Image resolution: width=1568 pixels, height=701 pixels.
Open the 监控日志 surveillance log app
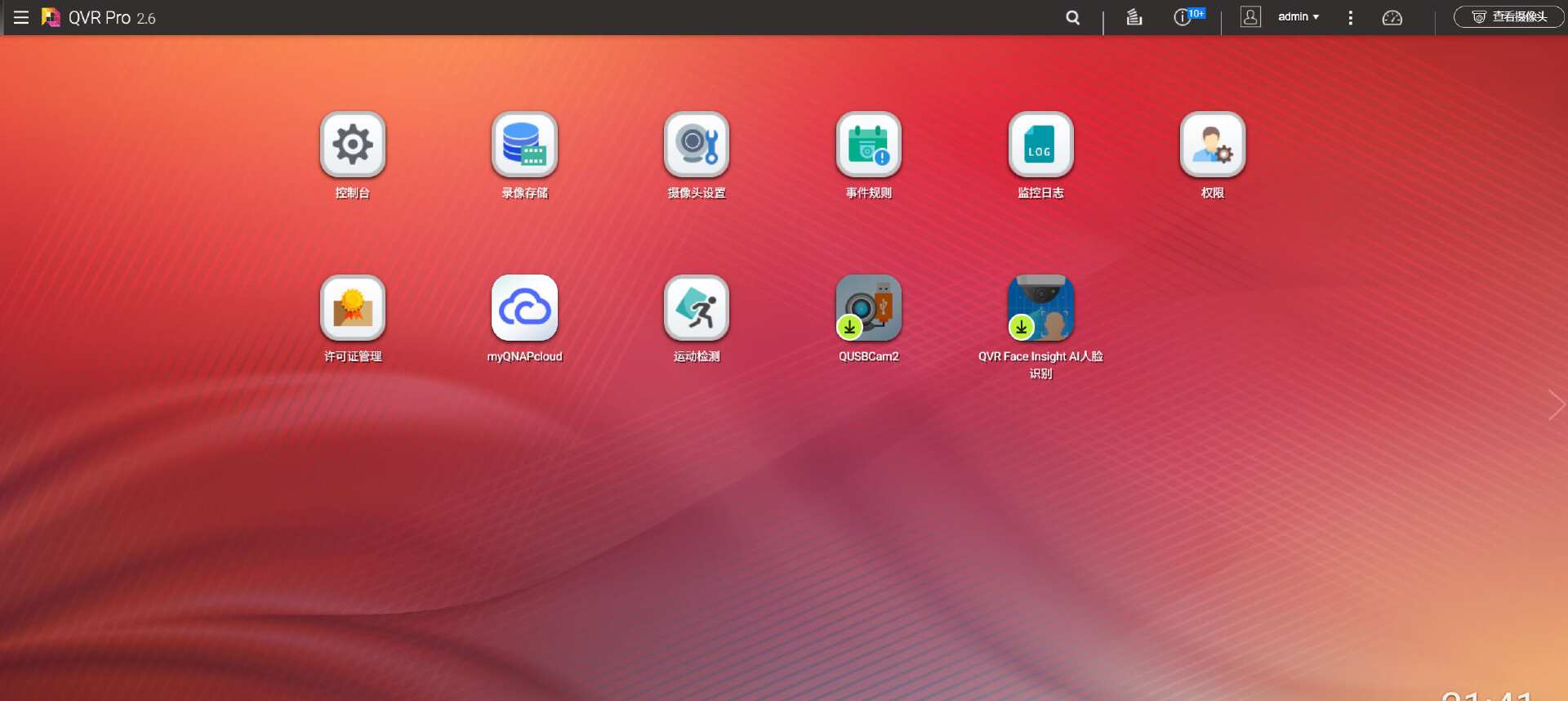pos(1040,145)
